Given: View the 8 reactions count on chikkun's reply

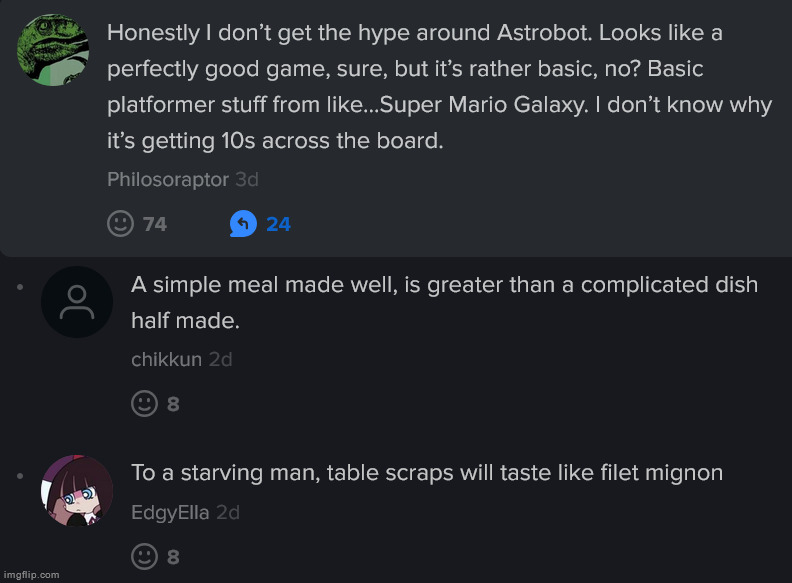Looking at the screenshot, I should point(173,404).
